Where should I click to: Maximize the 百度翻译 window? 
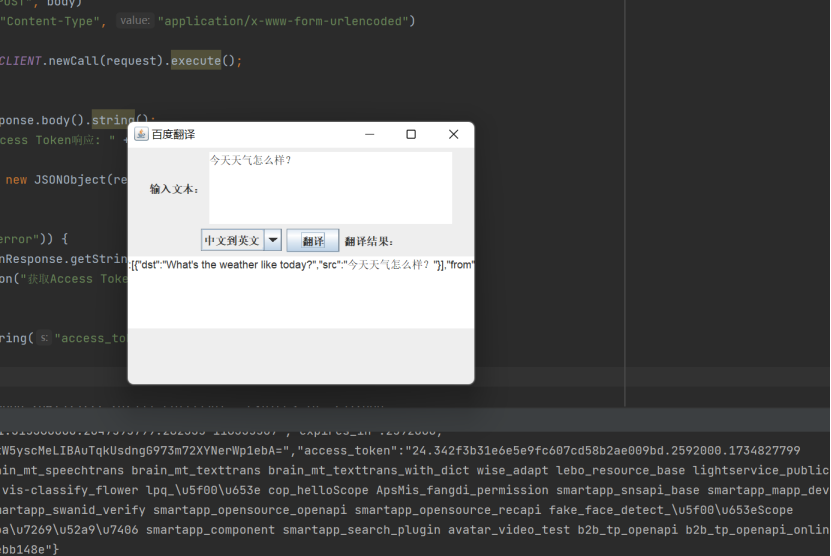coord(411,135)
